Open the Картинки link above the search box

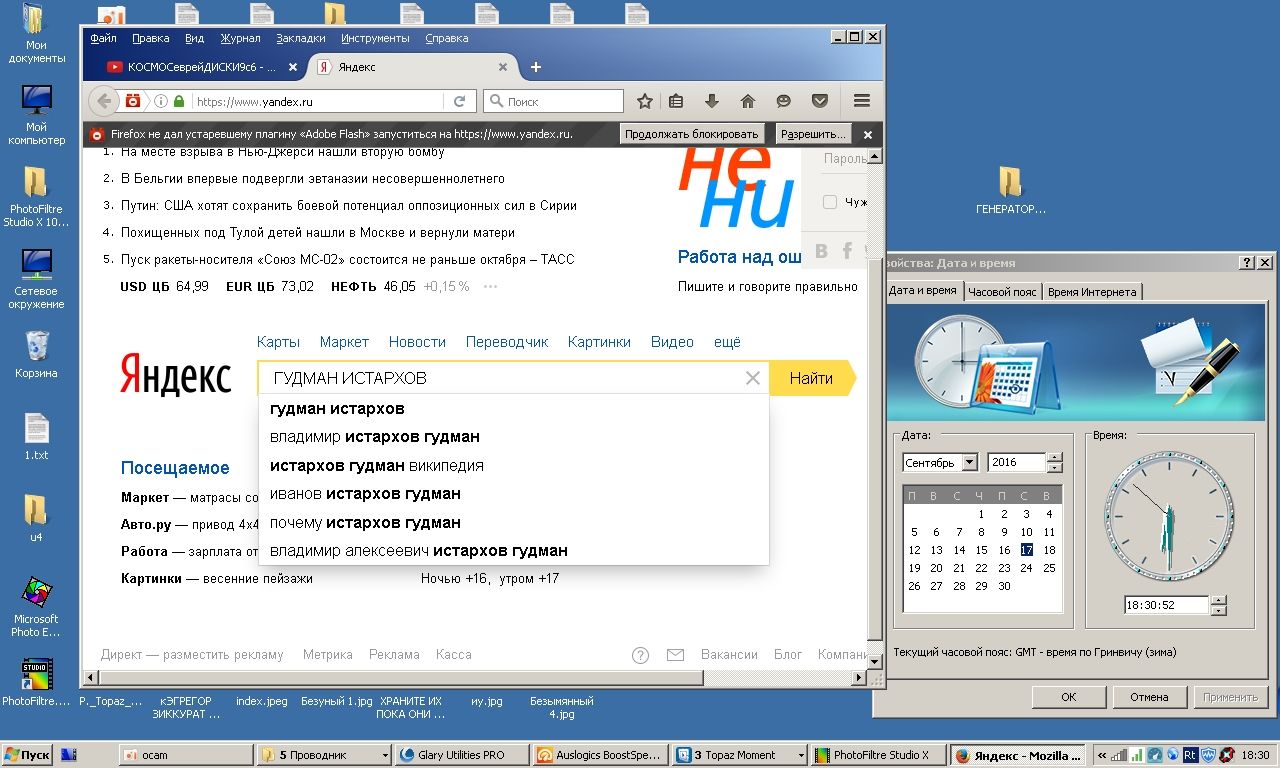coord(599,342)
